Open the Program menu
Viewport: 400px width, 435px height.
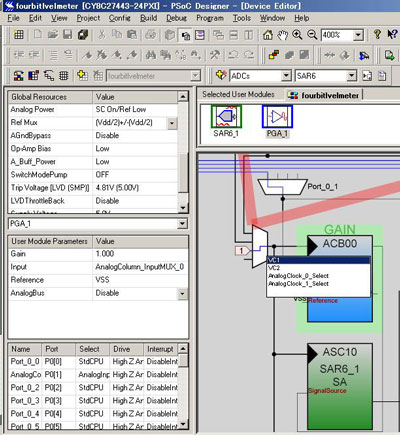coord(210,18)
